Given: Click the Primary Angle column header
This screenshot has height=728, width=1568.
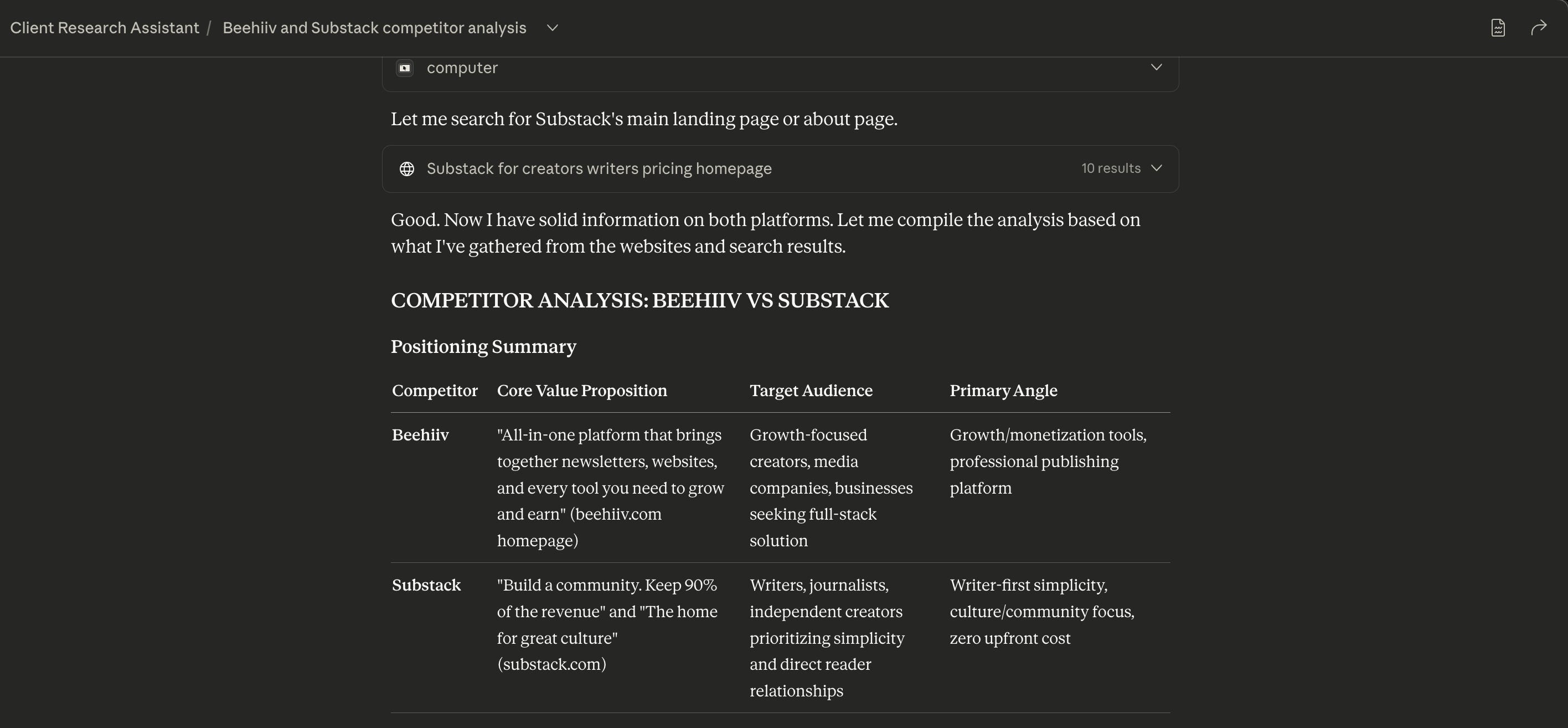Looking at the screenshot, I should point(1003,391).
